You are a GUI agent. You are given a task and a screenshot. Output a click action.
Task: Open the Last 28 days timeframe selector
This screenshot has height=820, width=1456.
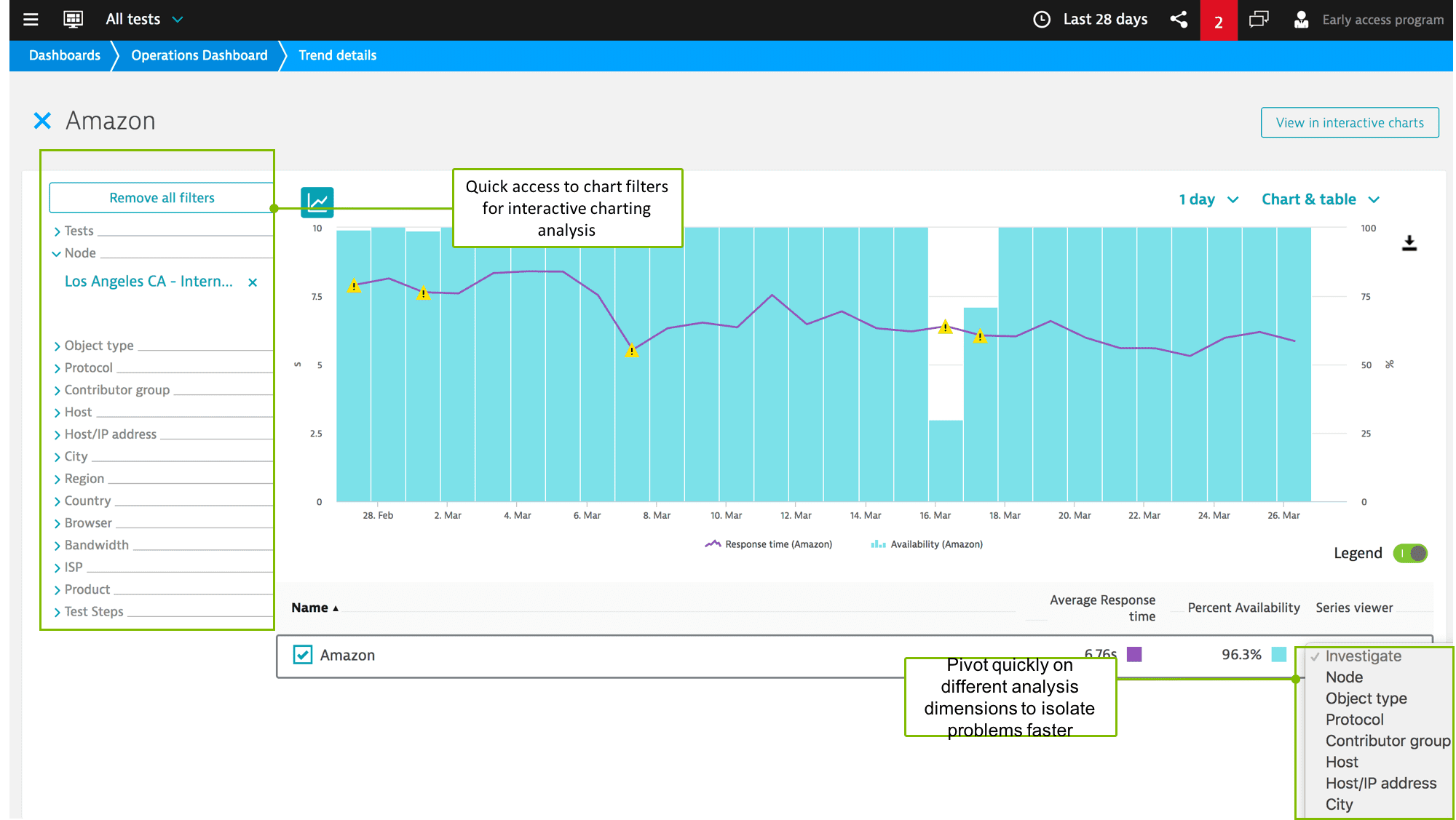[1105, 20]
